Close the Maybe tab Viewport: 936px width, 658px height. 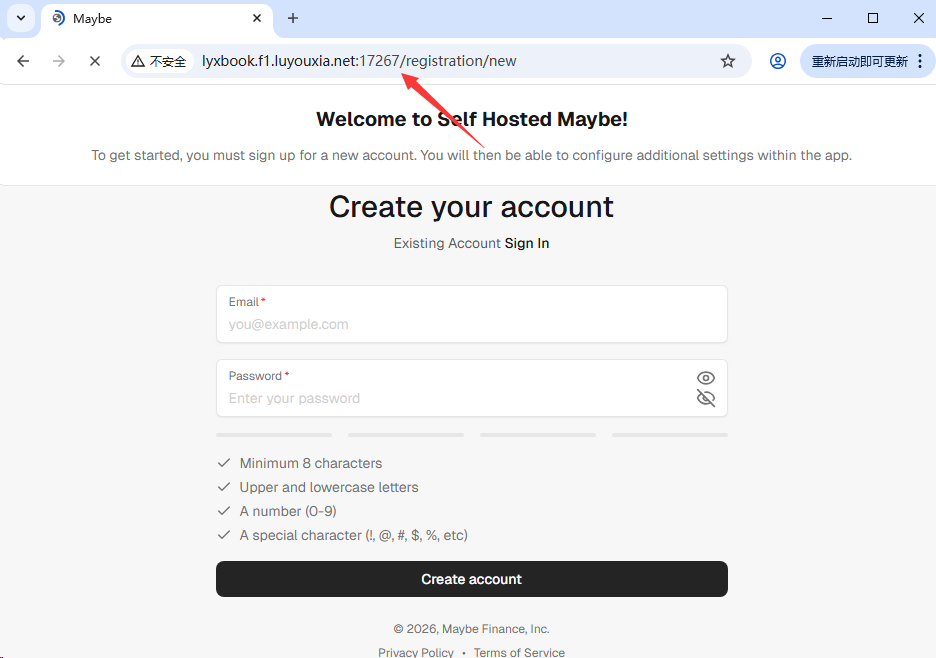(x=257, y=18)
